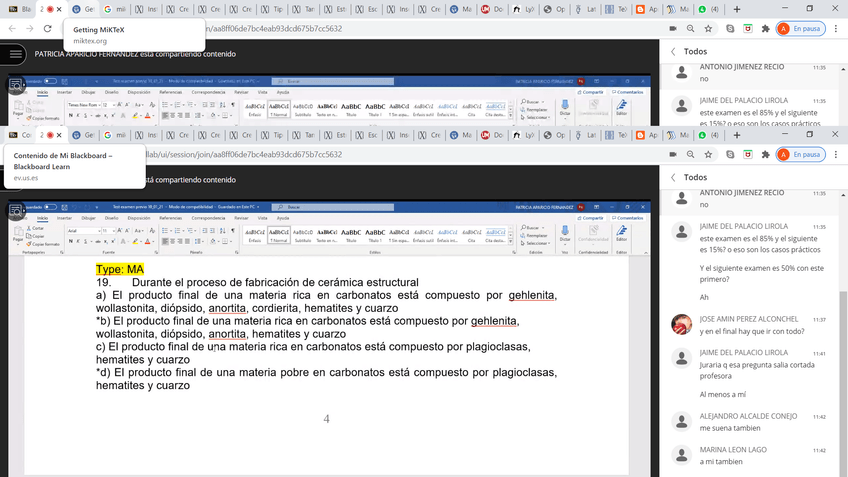This screenshot has width=848, height=477.
Task: Open Insertar tab in lower Word ribbon
Action: click(64, 216)
